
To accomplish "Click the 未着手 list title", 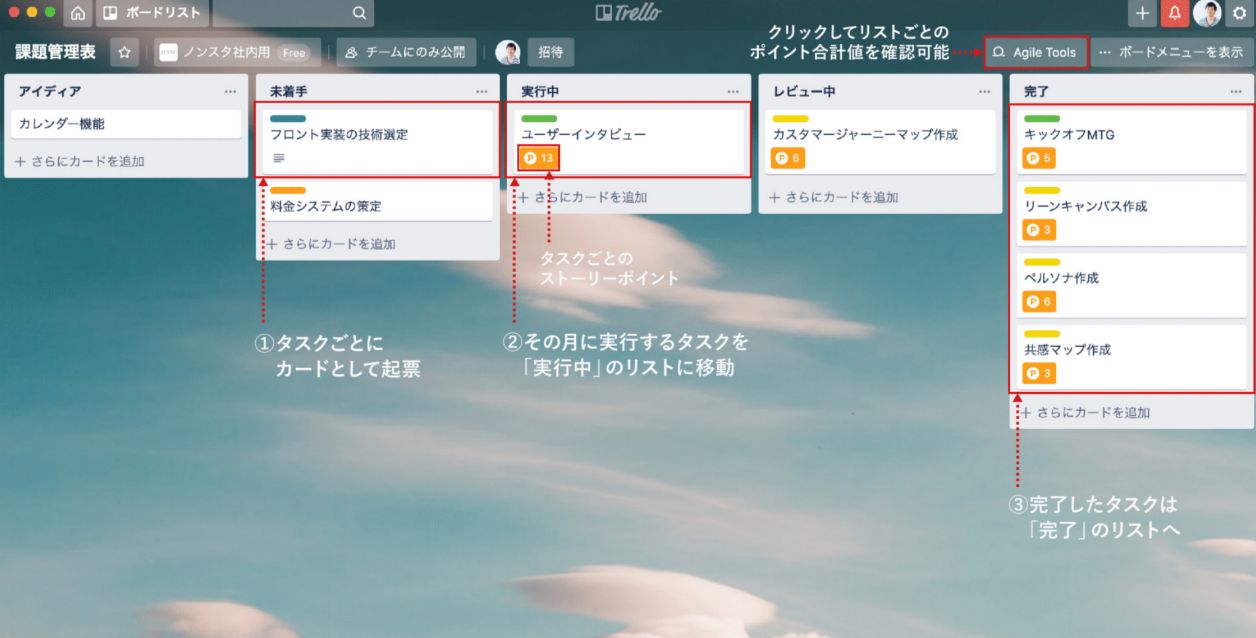I will [x=289, y=91].
